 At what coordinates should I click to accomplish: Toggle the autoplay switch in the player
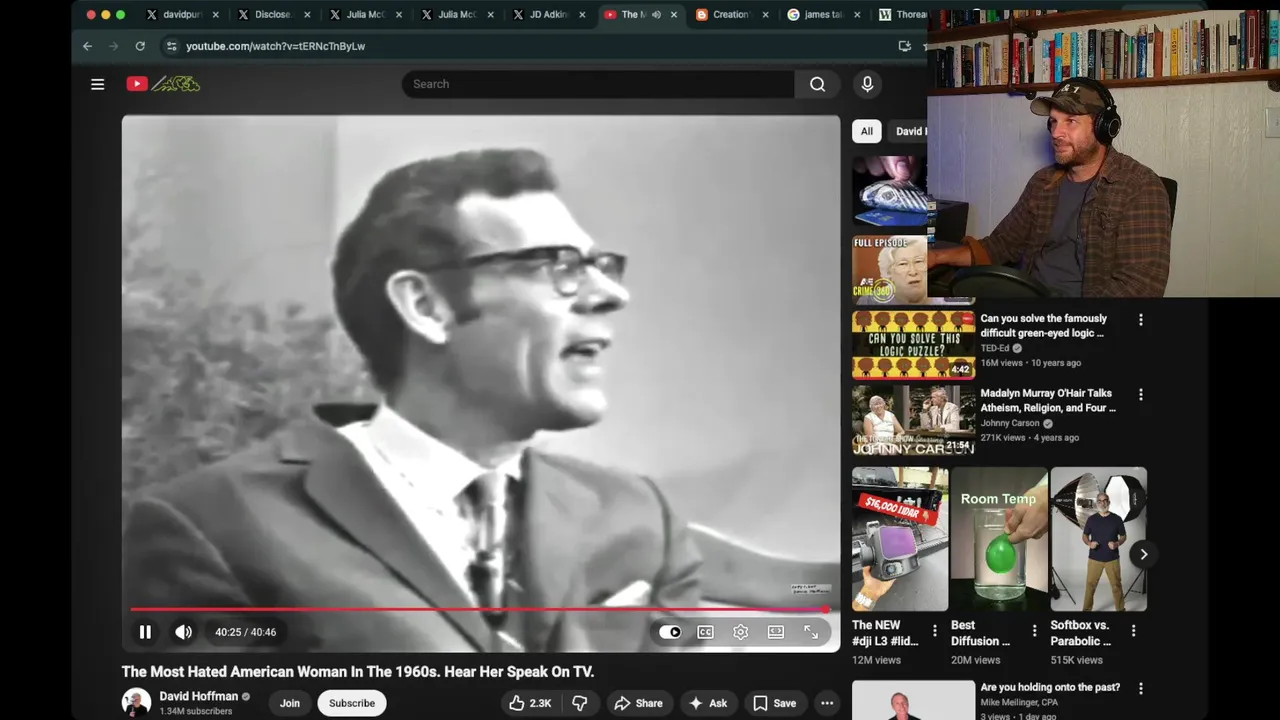tap(670, 632)
